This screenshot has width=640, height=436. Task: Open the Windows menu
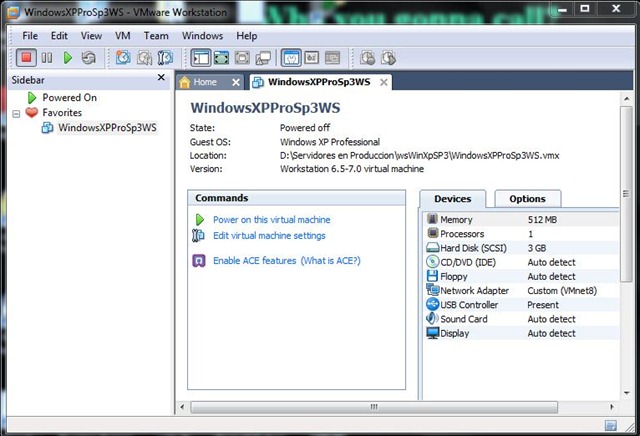(x=202, y=36)
